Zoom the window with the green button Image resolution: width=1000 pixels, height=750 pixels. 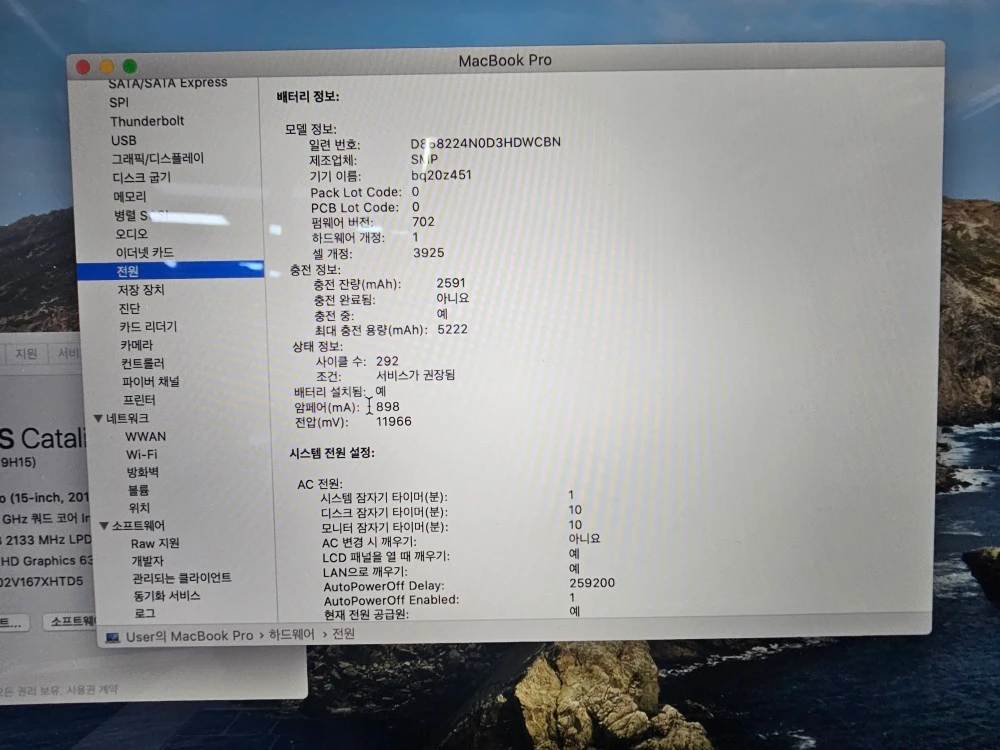click(x=130, y=66)
